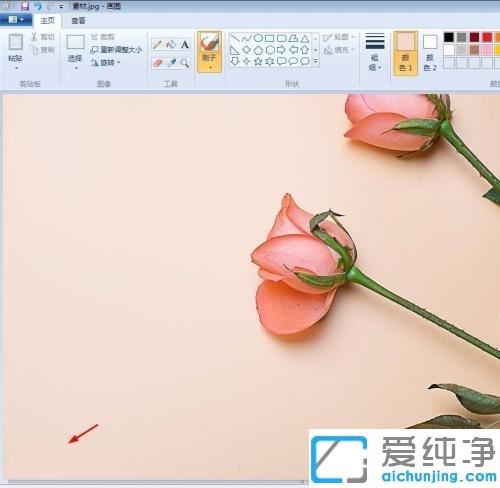Choose the Diamond shape
The width and height of the screenshot is (500, 488).
(x=246, y=50)
